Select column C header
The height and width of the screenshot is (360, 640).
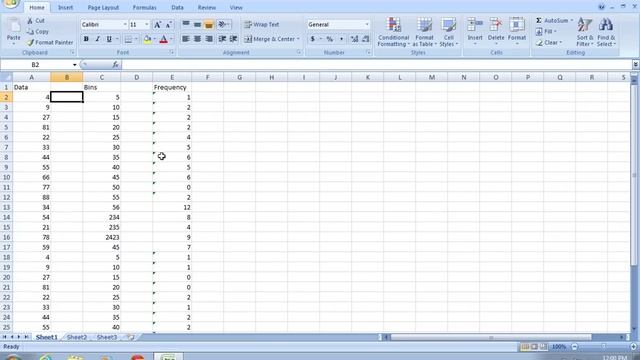[102, 77]
